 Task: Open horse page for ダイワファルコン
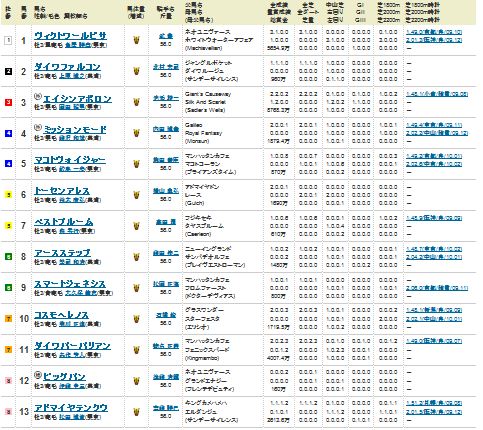(x=67, y=67)
